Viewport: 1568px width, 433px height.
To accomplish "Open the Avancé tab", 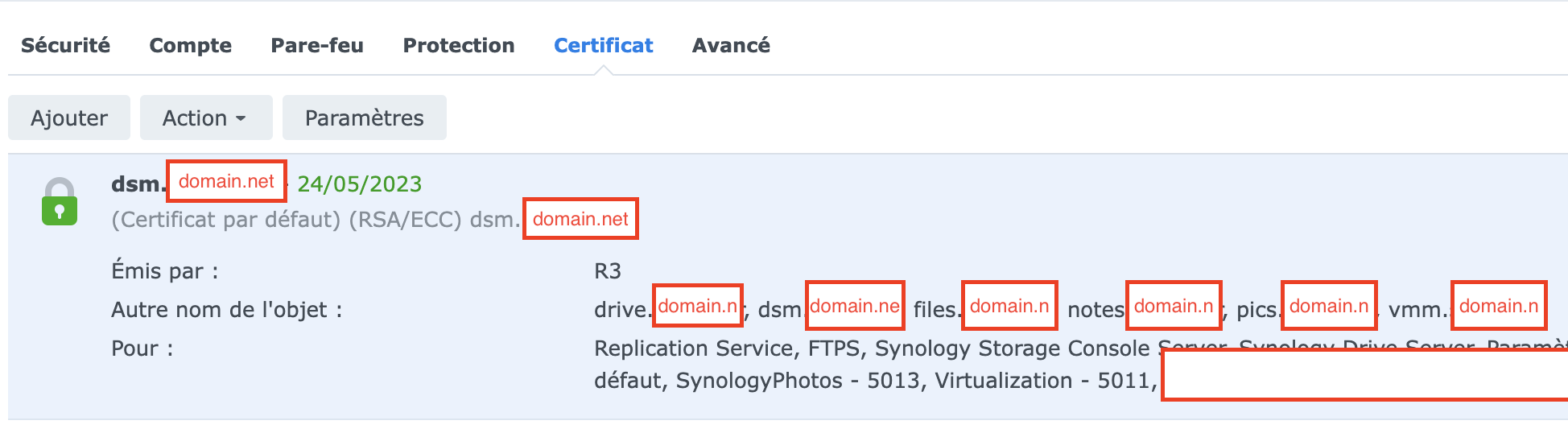I will [x=731, y=46].
